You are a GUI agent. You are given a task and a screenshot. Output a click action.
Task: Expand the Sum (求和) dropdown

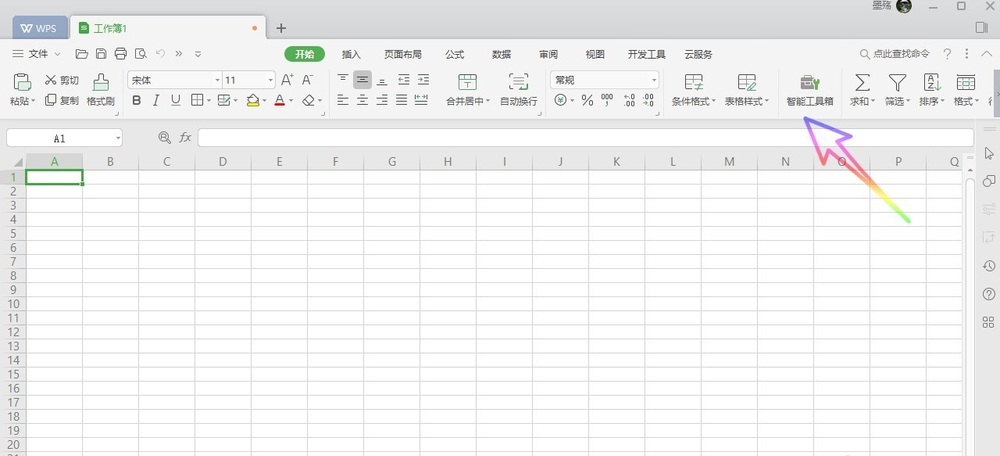coord(872,101)
